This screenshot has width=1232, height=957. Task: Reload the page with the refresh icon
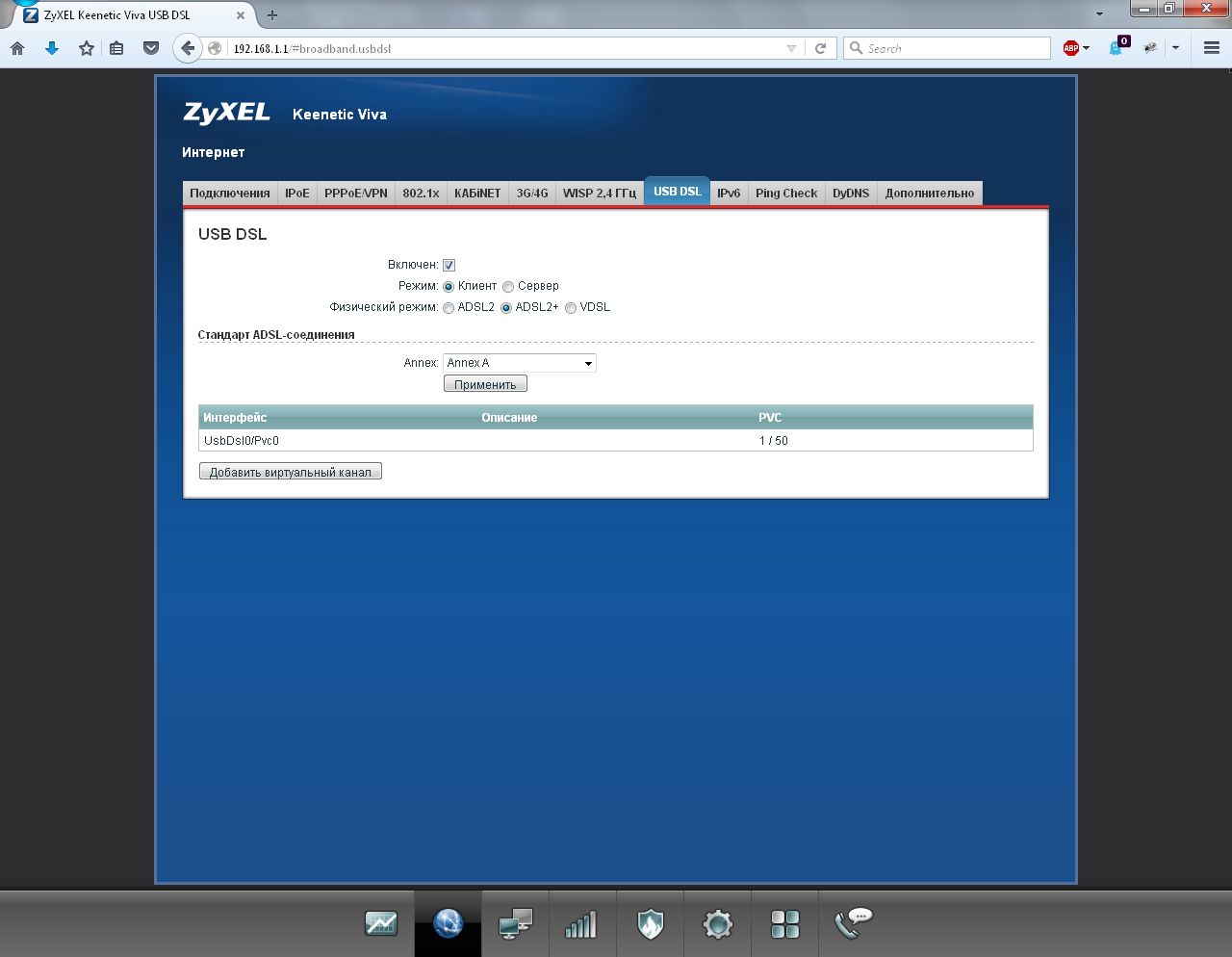820,48
